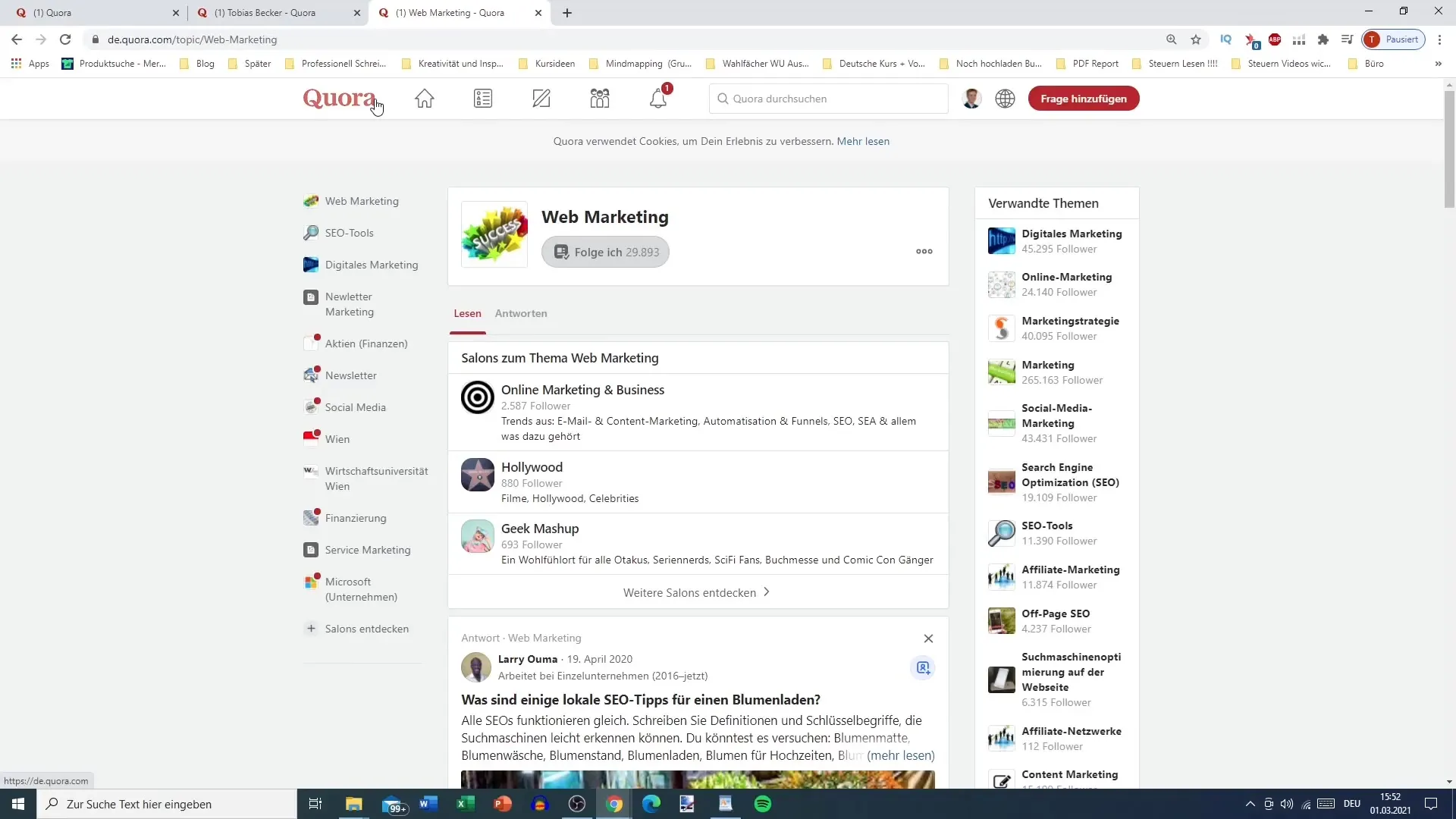The image size is (1456, 819).
Task: Show hidden system tray icons chevron
Action: tap(1250, 804)
